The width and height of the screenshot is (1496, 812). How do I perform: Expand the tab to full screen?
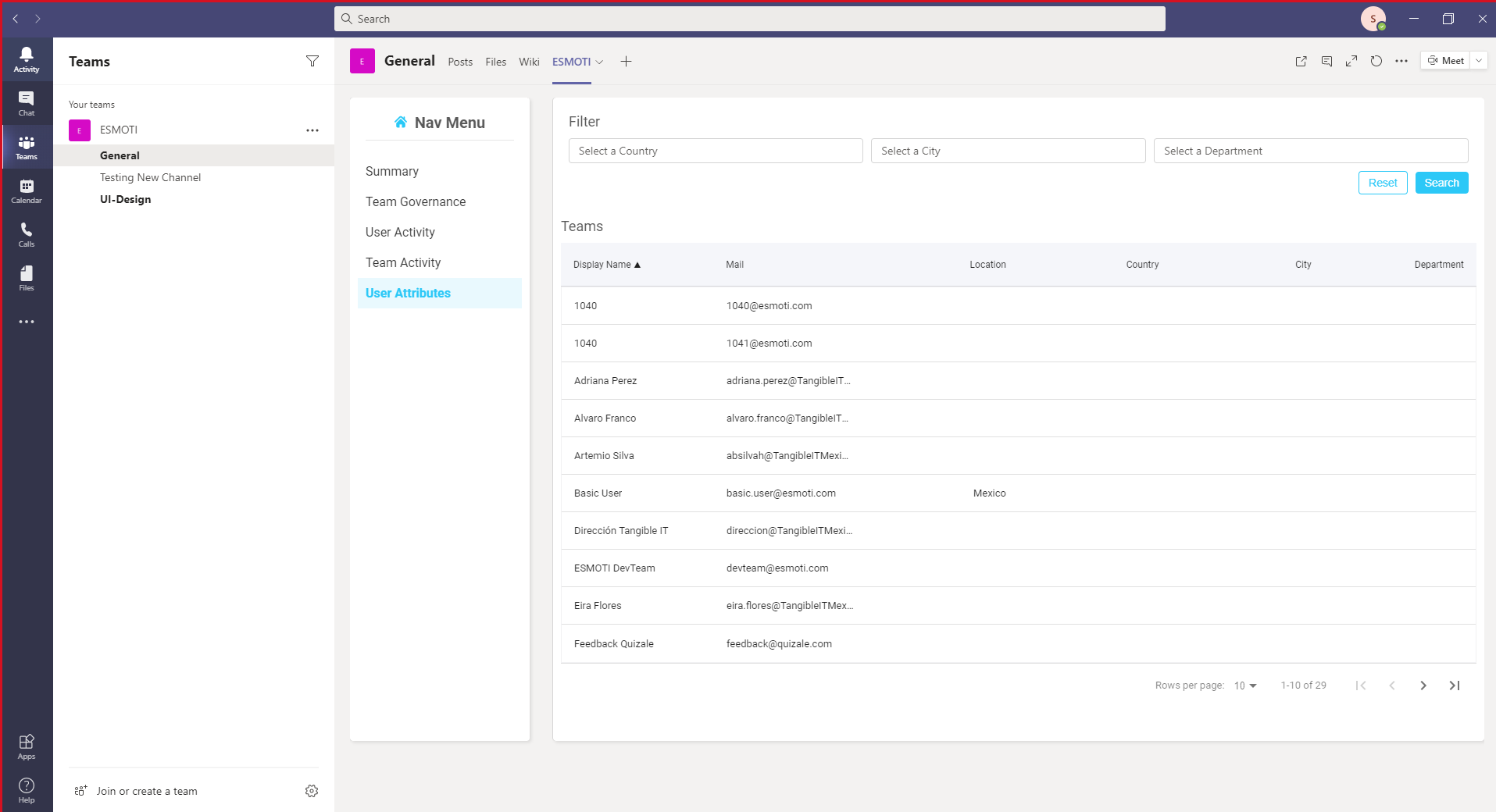[x=1351, y=61]
